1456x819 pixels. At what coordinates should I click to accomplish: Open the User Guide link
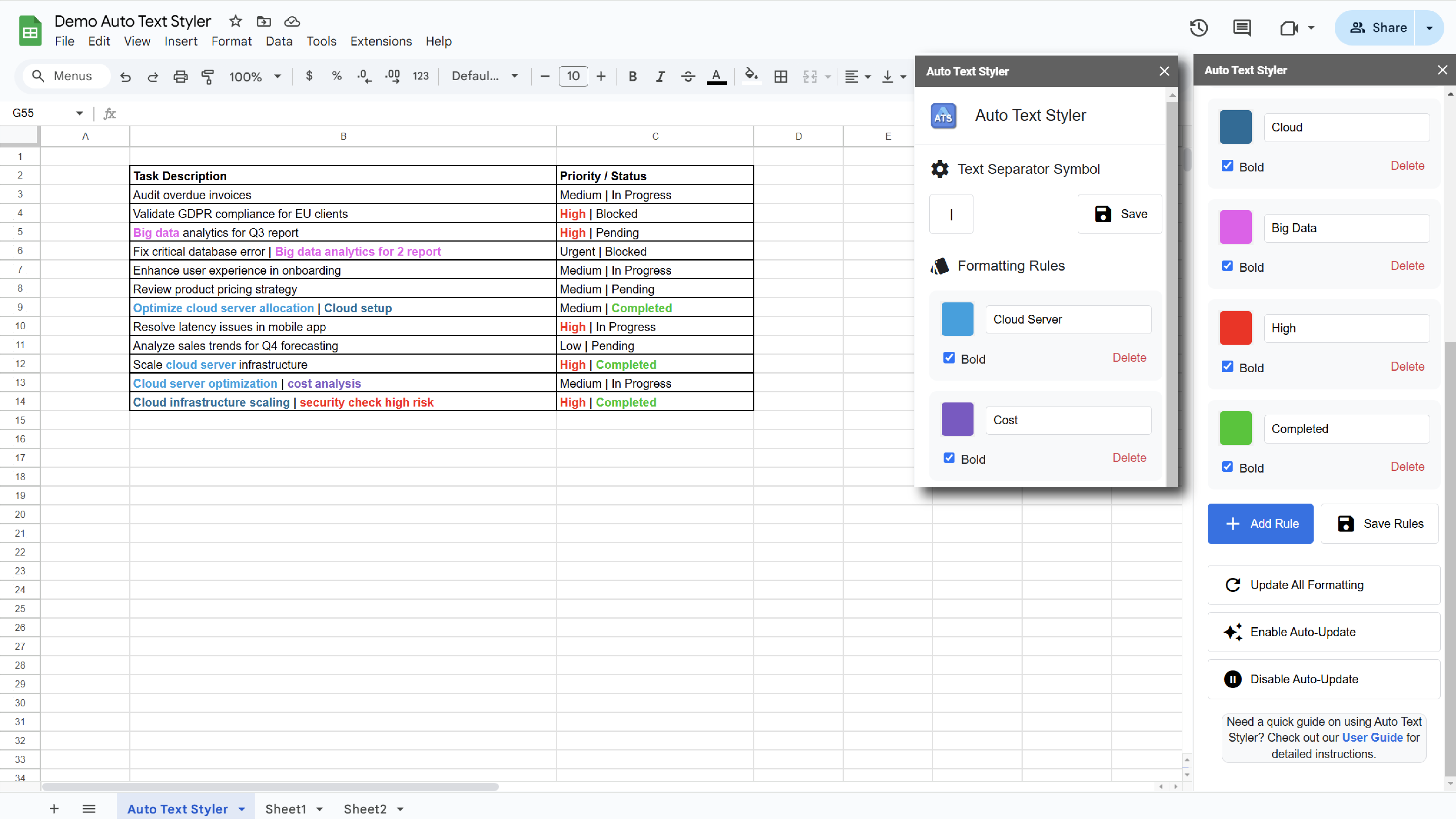[1372, 738]
